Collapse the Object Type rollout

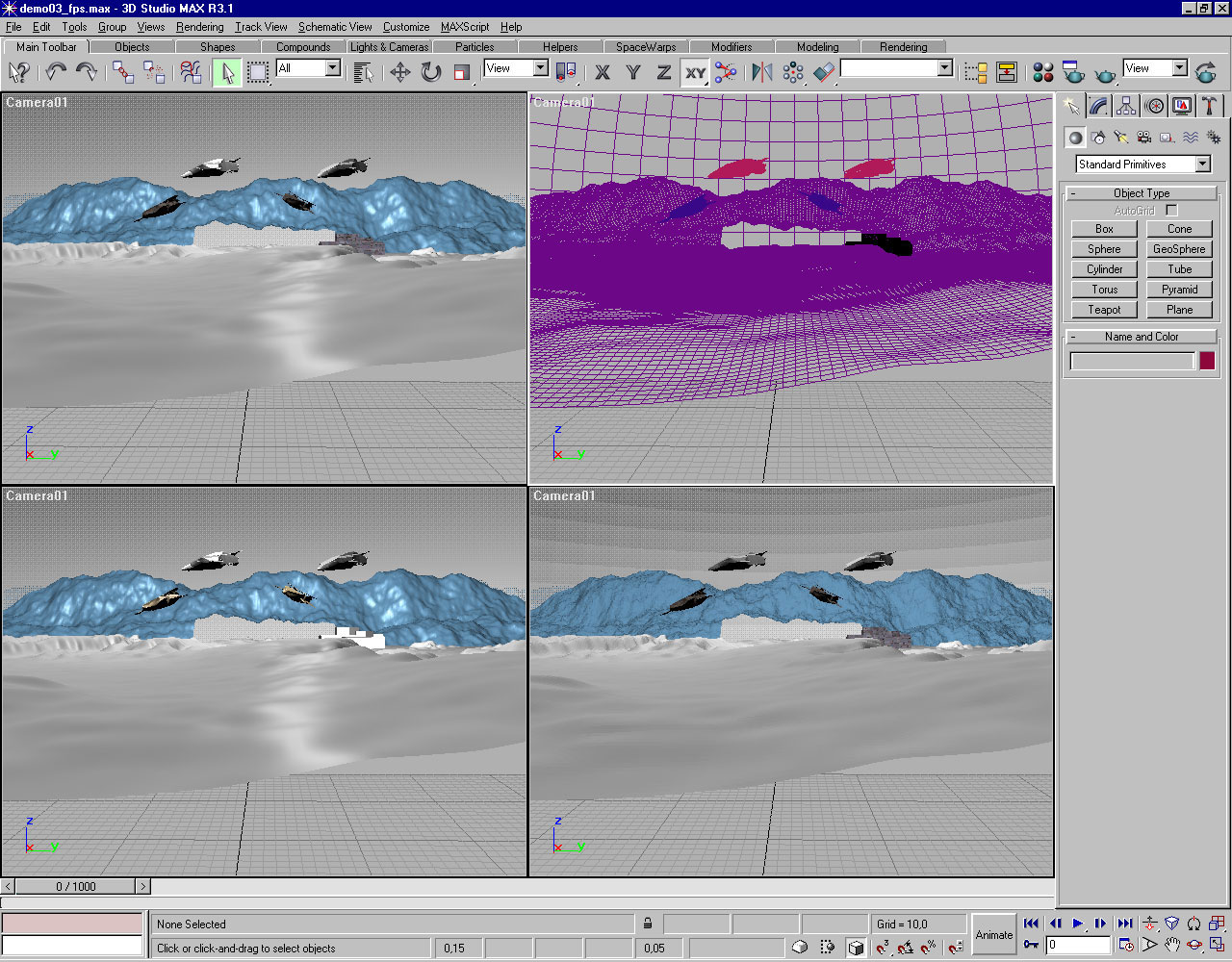[1142, 193]
